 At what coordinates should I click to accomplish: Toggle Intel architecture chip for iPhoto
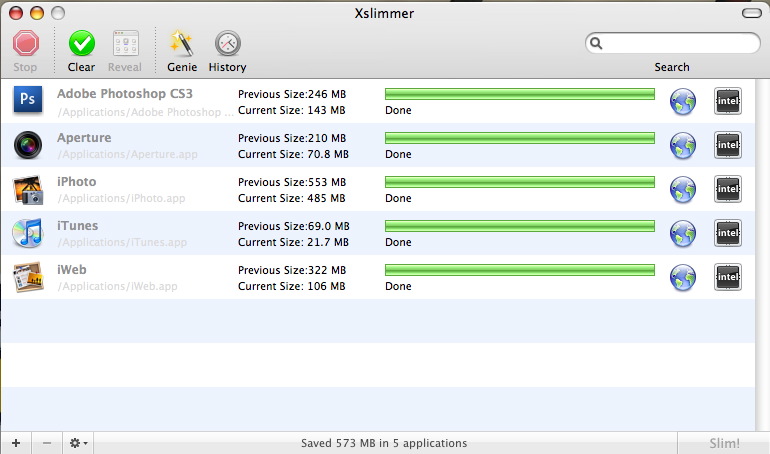(727, 189)
